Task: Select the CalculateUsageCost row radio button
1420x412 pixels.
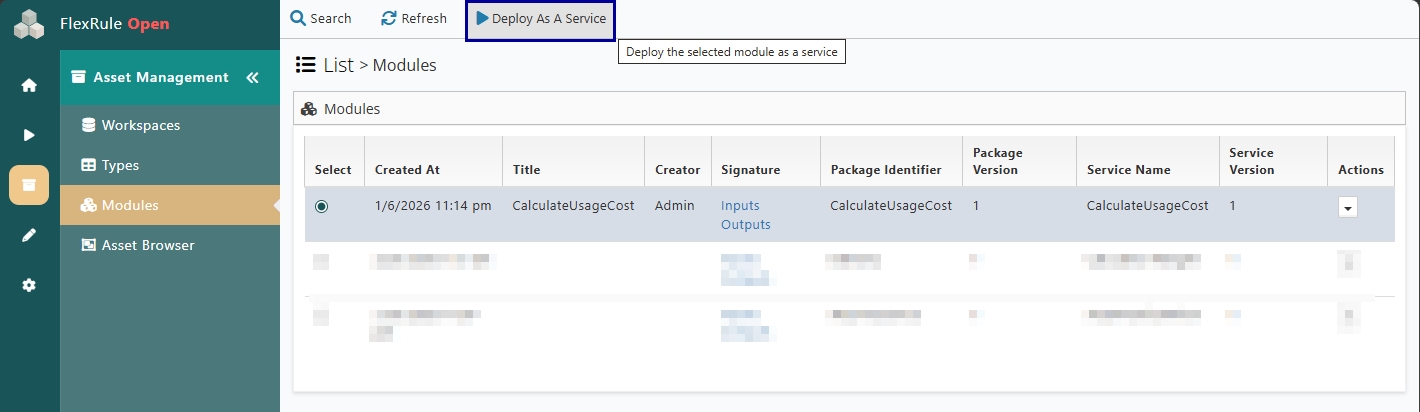Action: pos(321,206)
